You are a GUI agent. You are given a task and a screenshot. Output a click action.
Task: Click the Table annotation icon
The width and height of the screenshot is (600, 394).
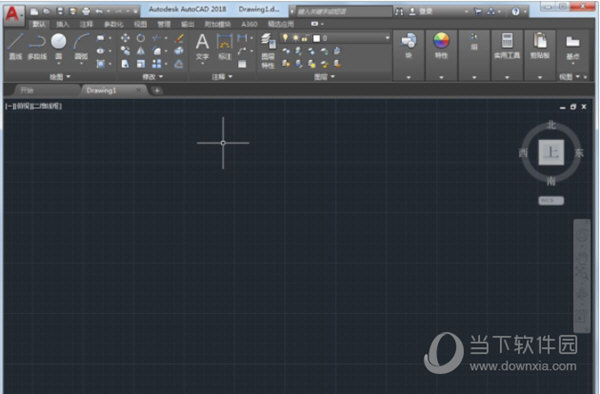[x=242, y=64]
